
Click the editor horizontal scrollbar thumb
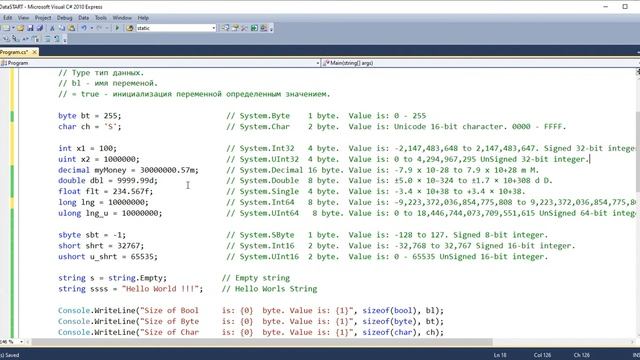pyautogui.click(x=262, y=342)
